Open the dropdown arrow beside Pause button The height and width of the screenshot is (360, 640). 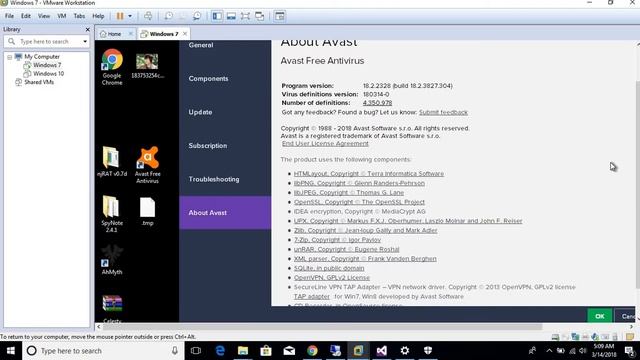tap(130, 16)
